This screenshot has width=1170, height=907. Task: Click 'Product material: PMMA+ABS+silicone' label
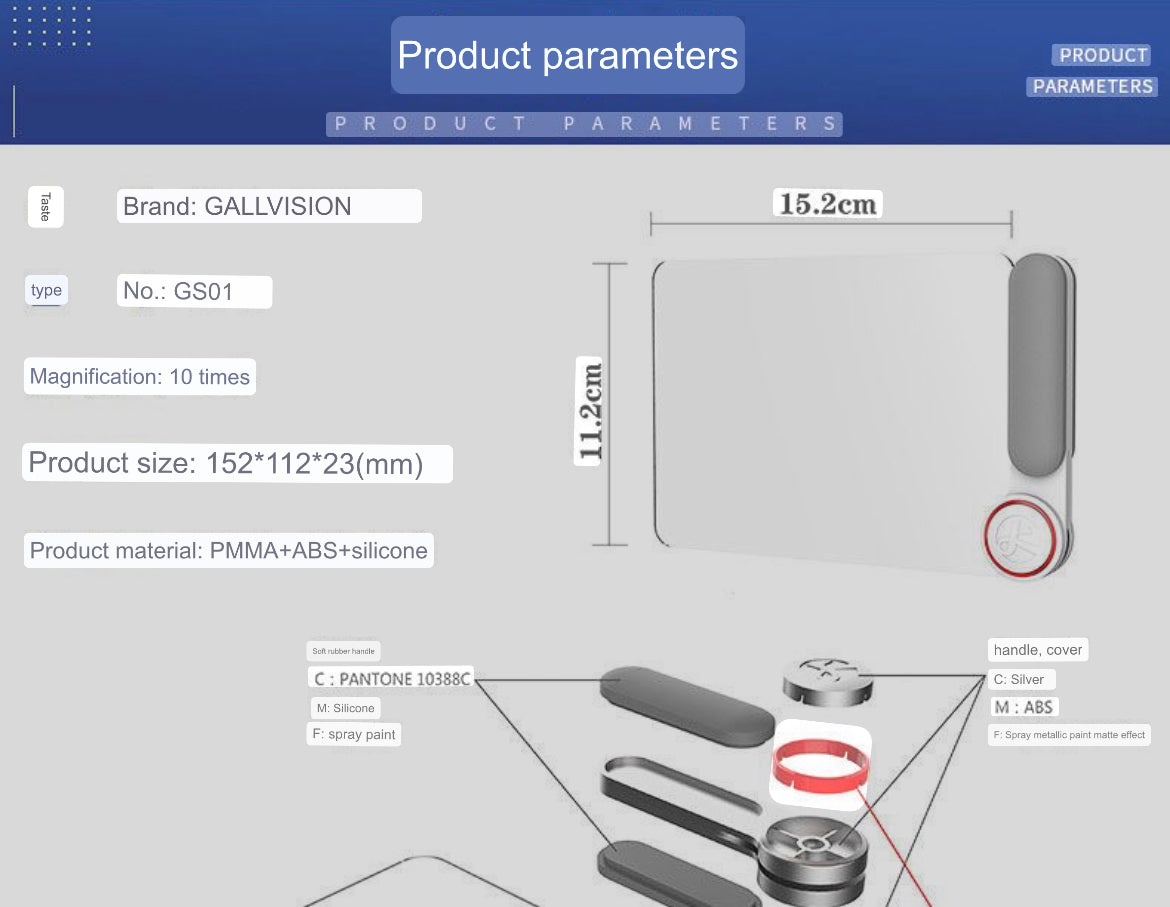[x=229, y=551]
